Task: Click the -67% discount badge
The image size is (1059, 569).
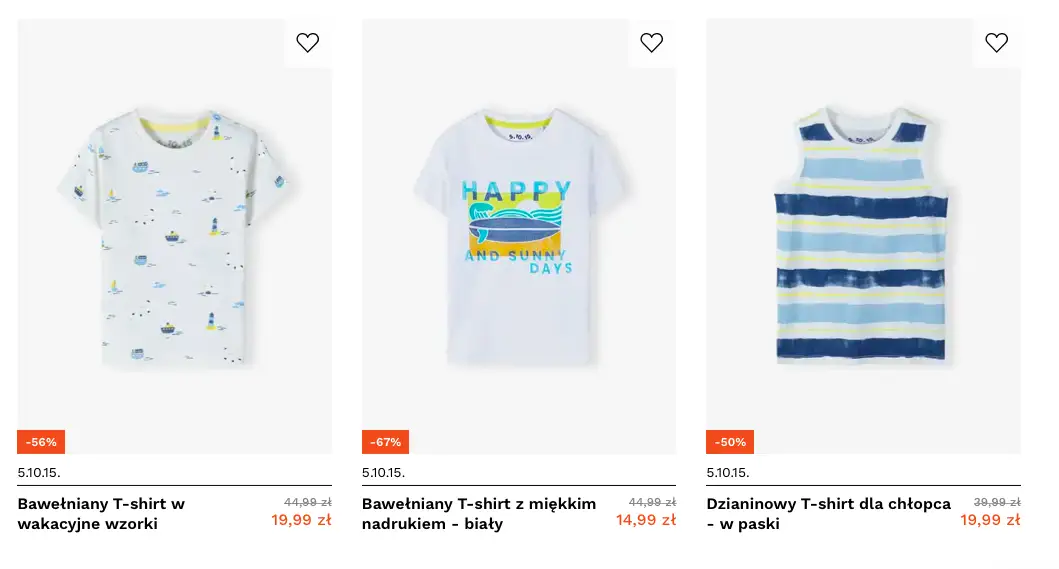Action: click(385, 442)
